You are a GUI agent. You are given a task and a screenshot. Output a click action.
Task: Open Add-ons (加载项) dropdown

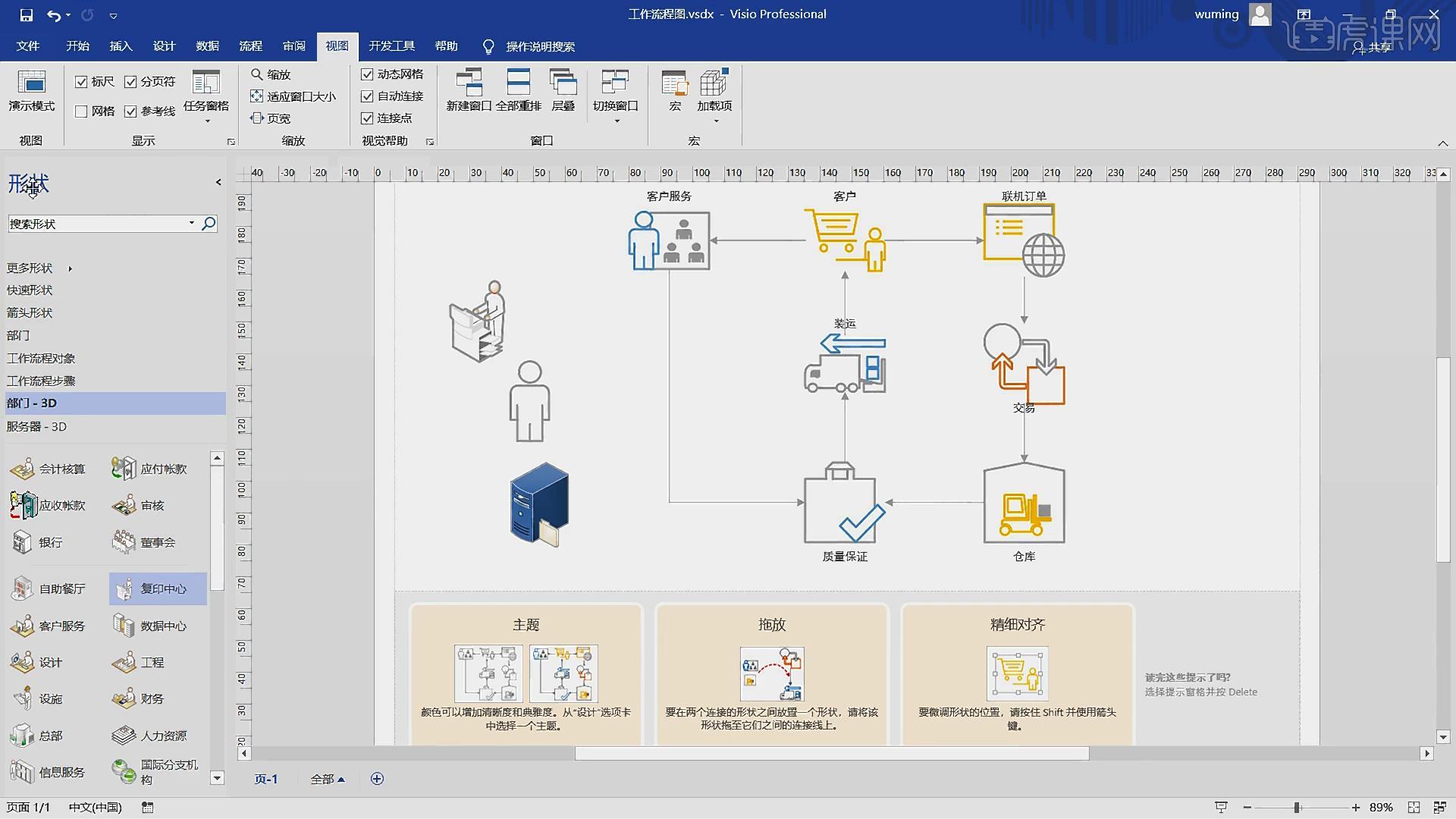(714, 97)
